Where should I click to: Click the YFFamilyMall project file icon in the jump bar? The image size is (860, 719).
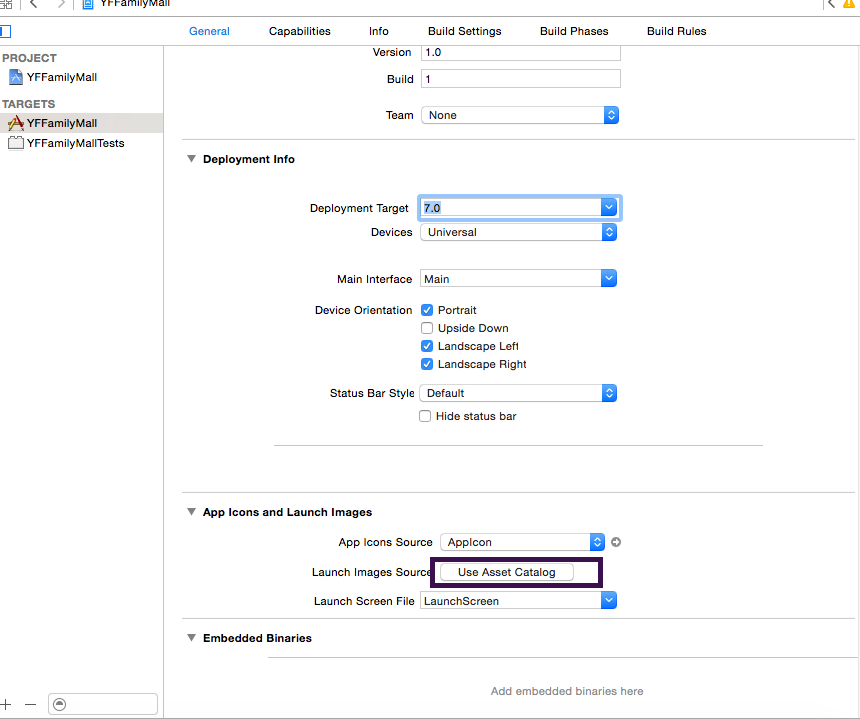(88, 4)
